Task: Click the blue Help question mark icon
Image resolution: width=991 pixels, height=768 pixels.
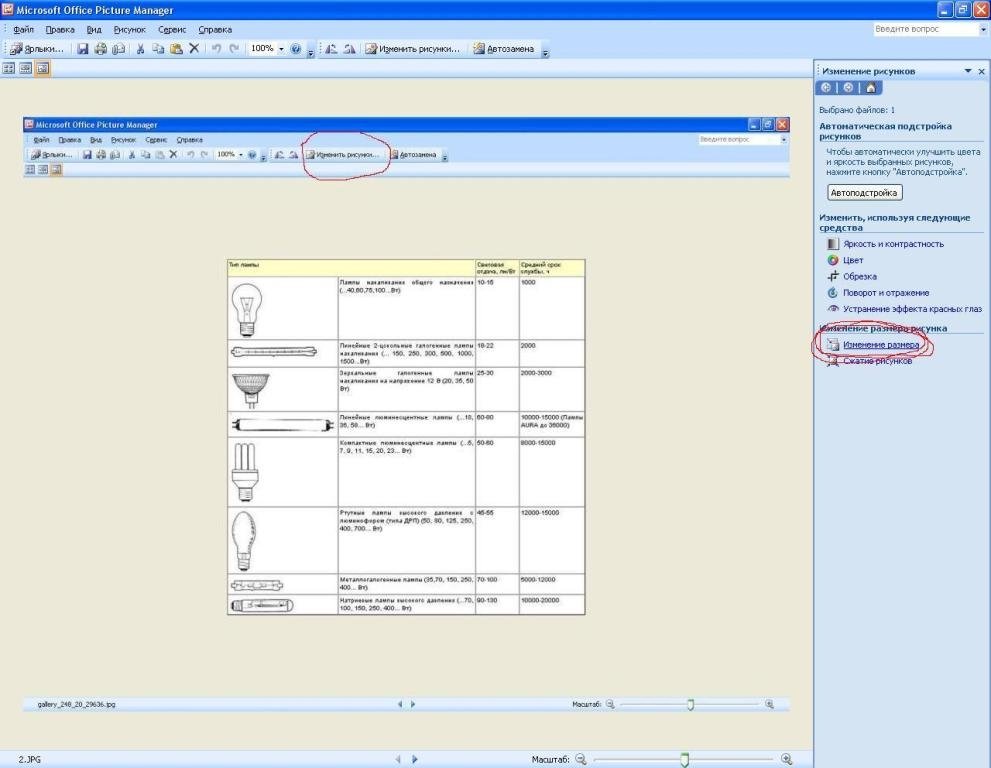Action: point(295,49)
